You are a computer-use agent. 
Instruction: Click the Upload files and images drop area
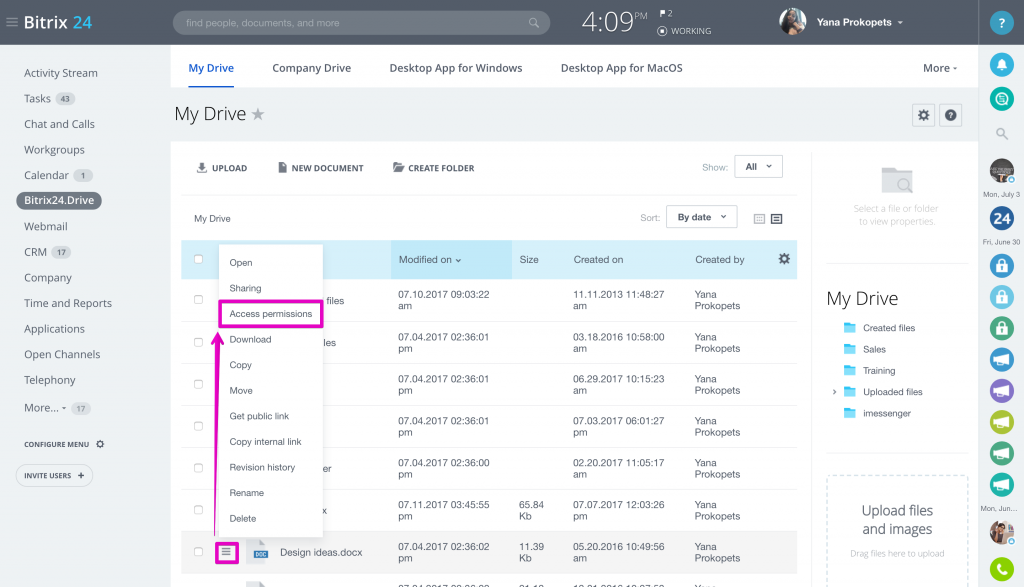[897, 530]
